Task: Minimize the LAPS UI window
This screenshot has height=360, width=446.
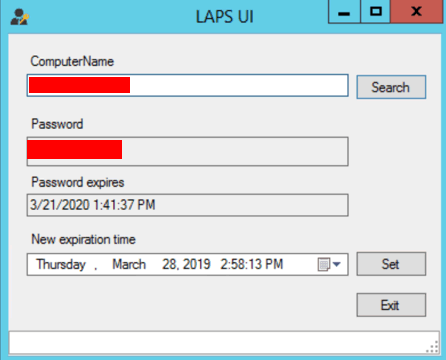Action: point(344,12)
